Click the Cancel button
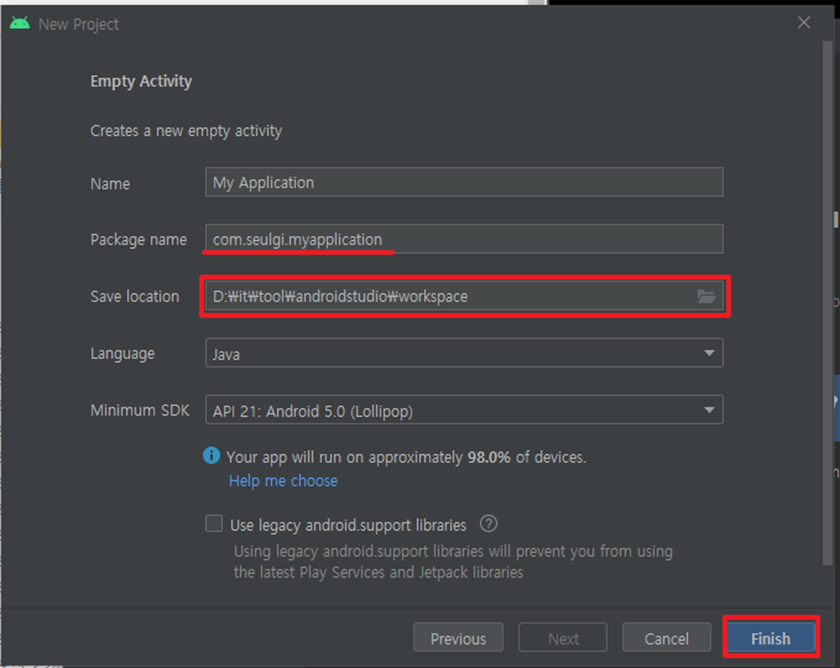Viewport: 840px width, 668px height. click(666, 637)
